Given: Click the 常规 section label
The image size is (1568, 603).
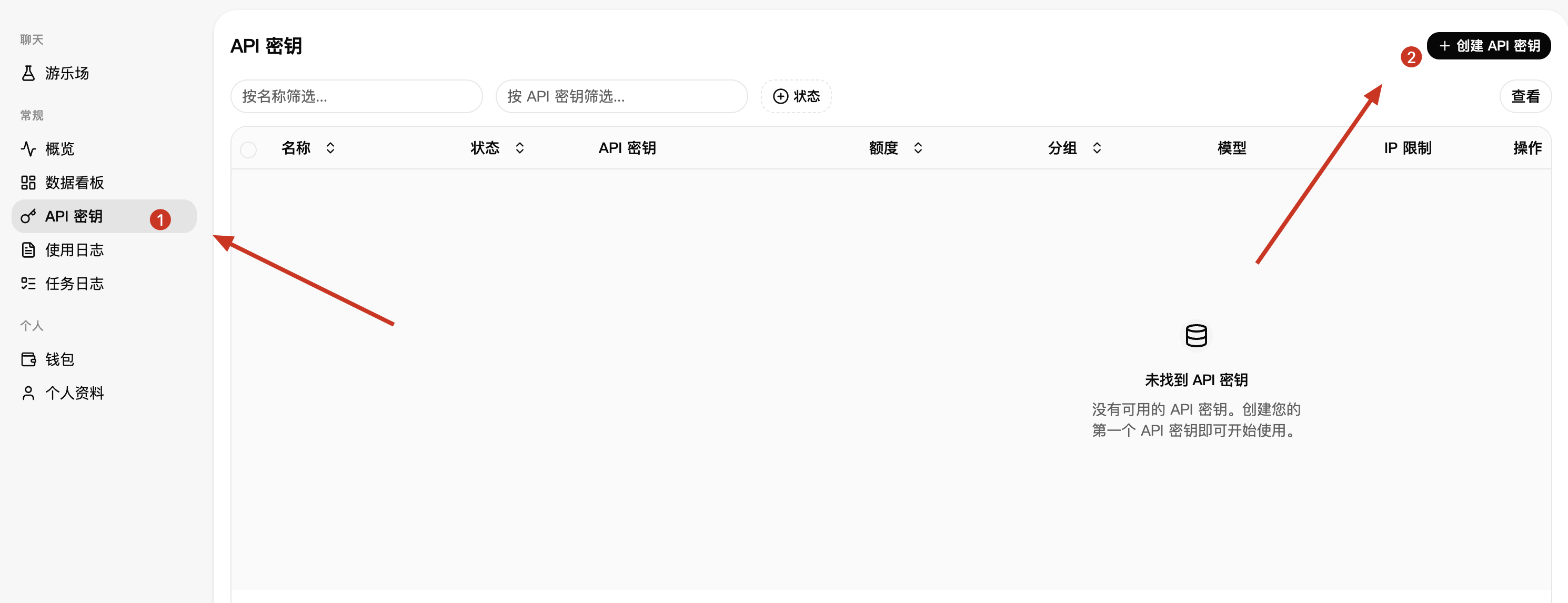Looking at the screenshot, I should coord(32,116).
